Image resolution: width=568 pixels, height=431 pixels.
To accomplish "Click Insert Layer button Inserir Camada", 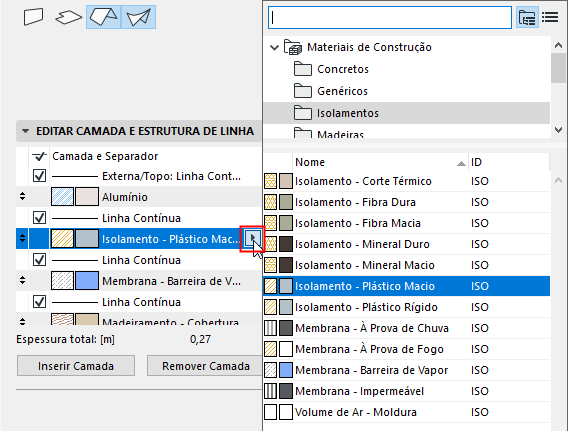I will pos(76,366).
